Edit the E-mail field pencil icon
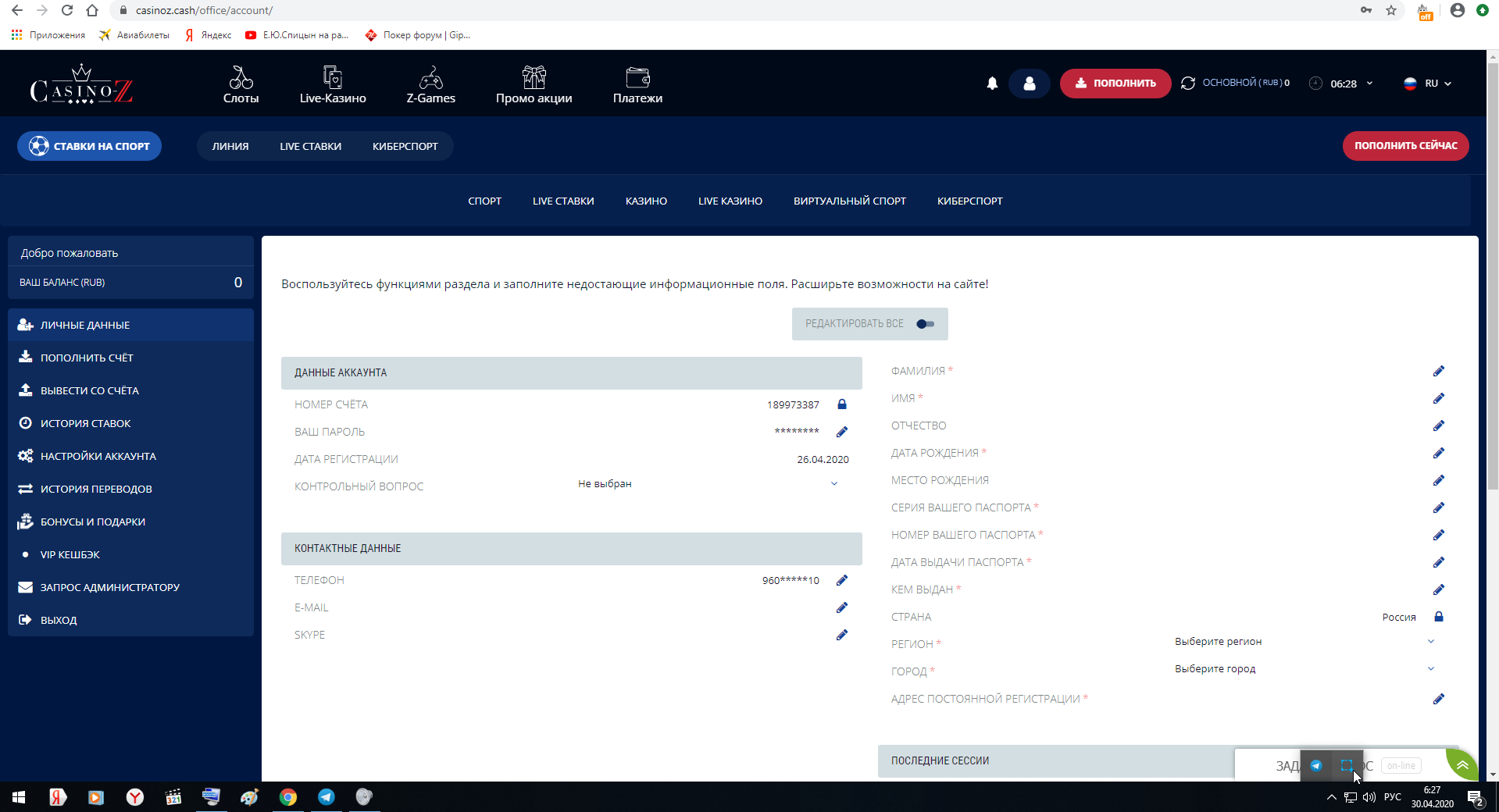The height and width of the screenshot is (812, 1499). pyautogui.click(x=842, y=607)
